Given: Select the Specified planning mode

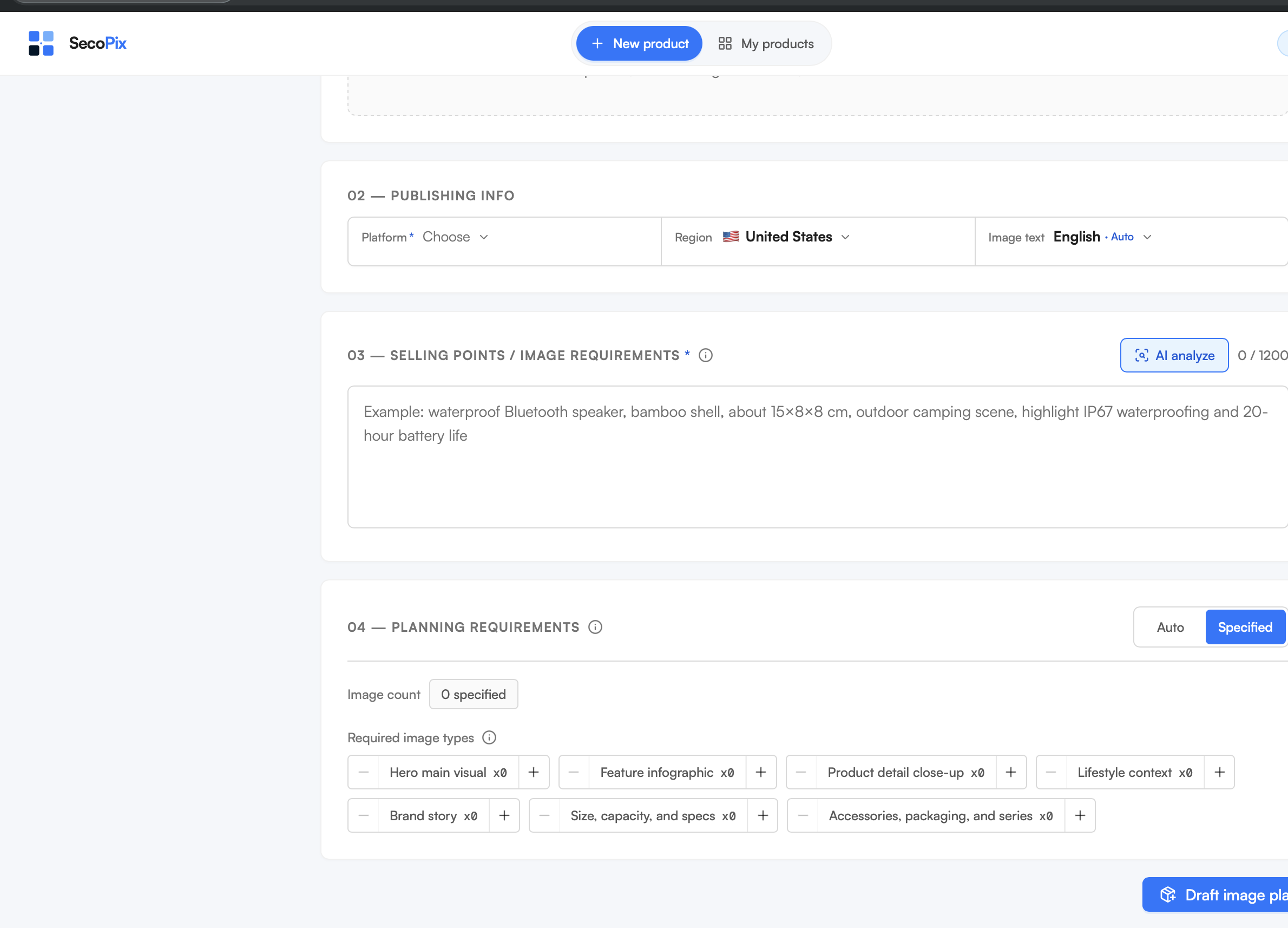Looking at the screenshot, I should click(1244, 627).
